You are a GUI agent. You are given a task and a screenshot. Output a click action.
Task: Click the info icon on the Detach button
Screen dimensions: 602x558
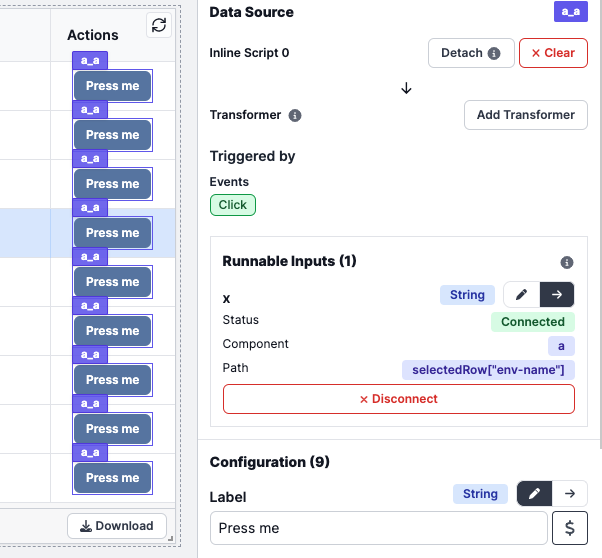(x=494, y=53)
